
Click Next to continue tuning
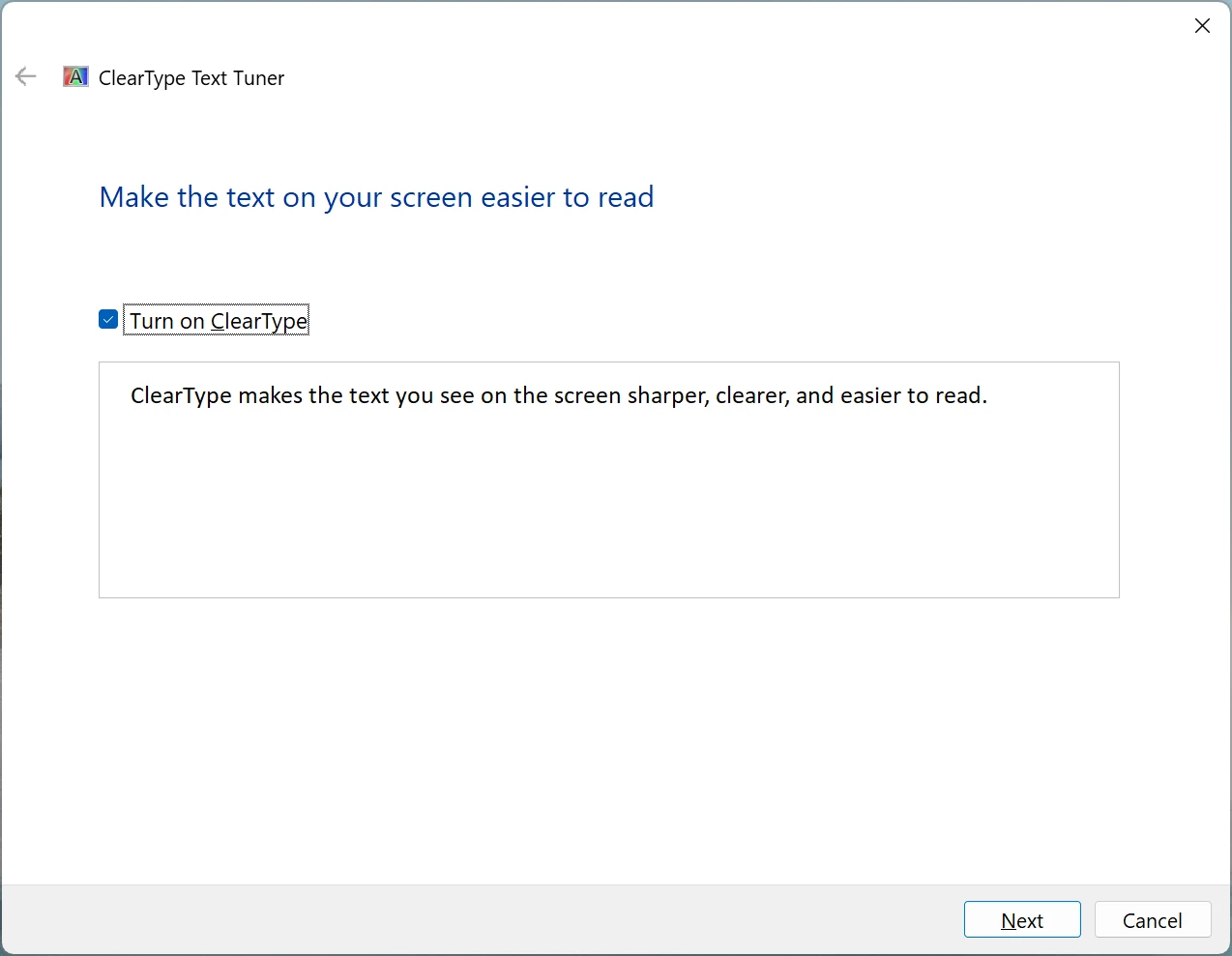point(1022,919)
